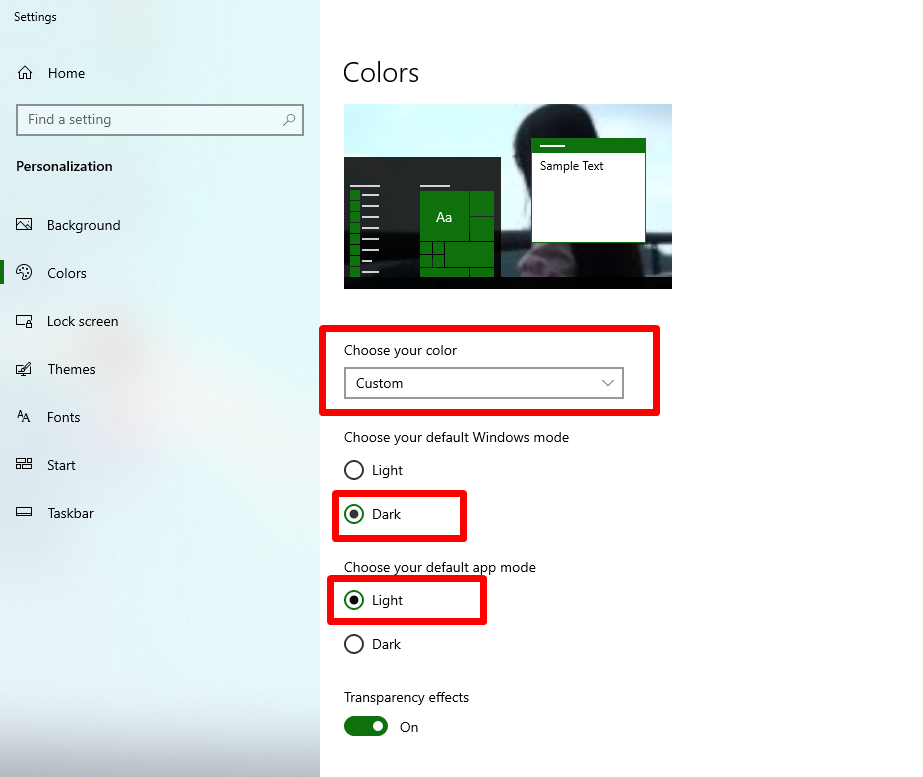The image size is (923, 777).
Task: Select Light for default Windows mode
Action: pyautogui.click(x=354, y=470)
